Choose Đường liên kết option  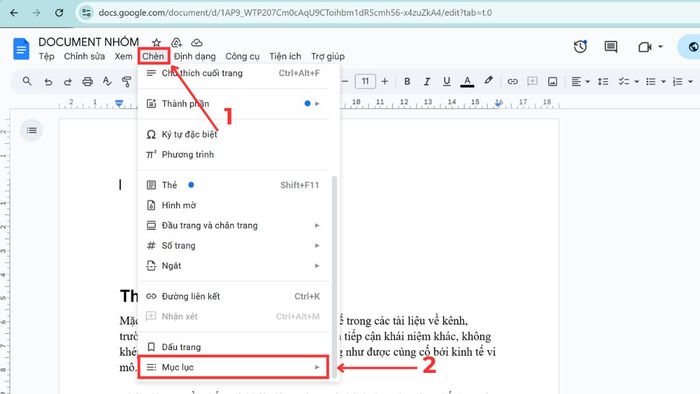233,296
